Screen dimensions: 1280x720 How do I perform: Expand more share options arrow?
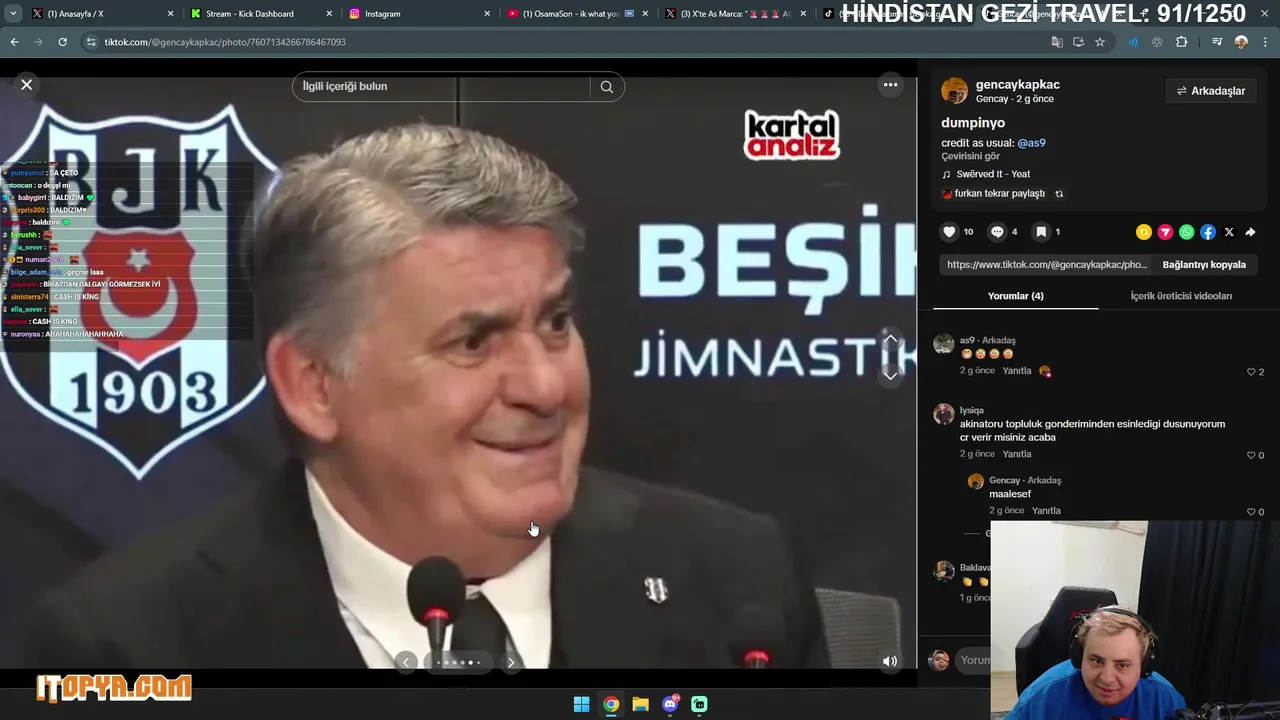click(x=1250, y=232)
